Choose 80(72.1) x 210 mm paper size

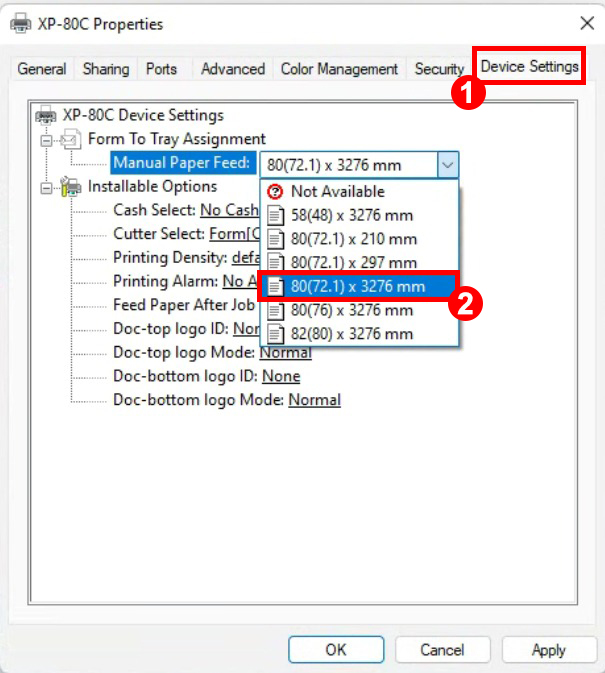(359, 239)
